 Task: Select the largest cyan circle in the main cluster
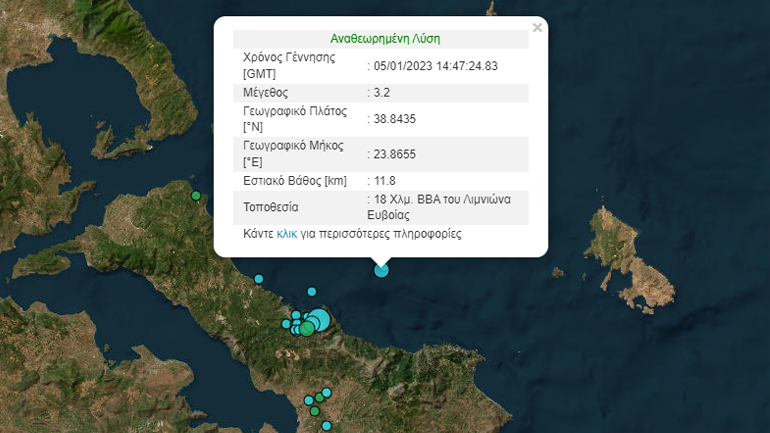pos(321,320)
